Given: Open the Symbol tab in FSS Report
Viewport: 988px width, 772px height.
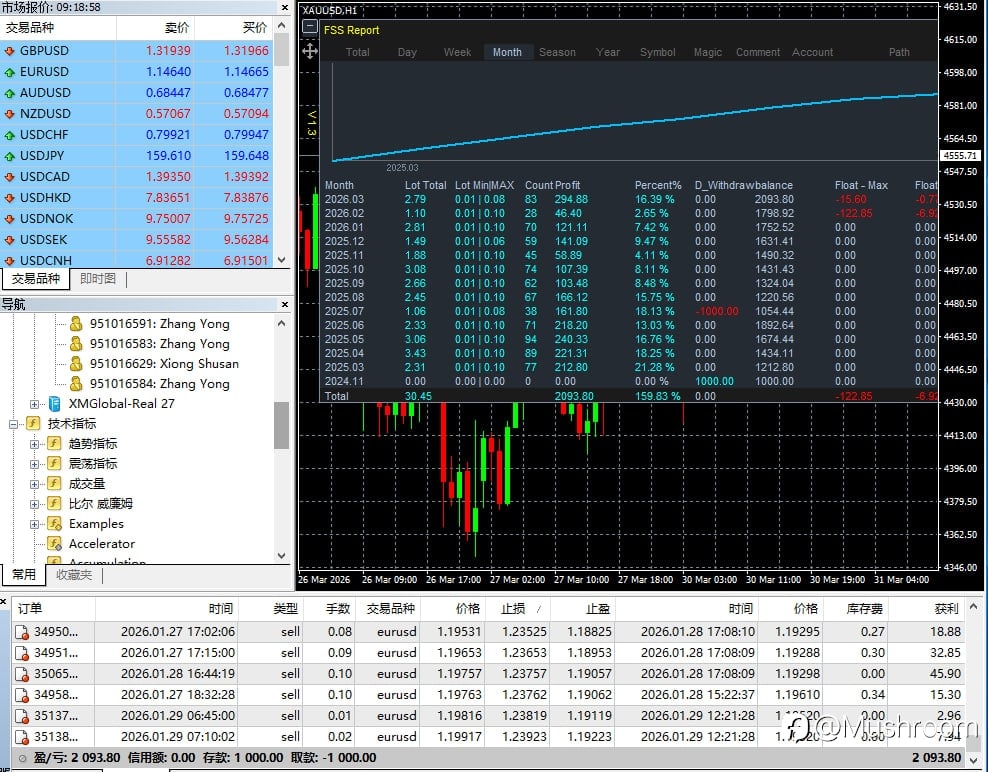Looking at the screenshot, I should pos(658,52).
